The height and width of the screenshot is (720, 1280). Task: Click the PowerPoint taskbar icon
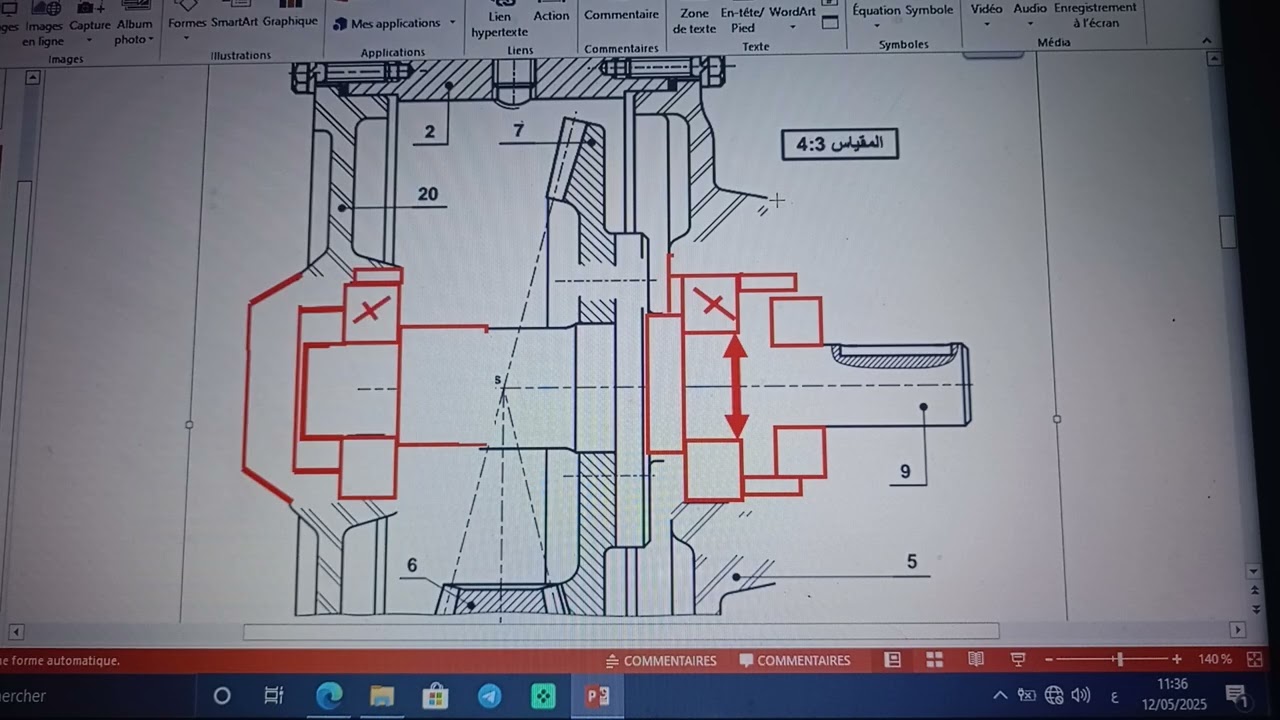(597, 696)
